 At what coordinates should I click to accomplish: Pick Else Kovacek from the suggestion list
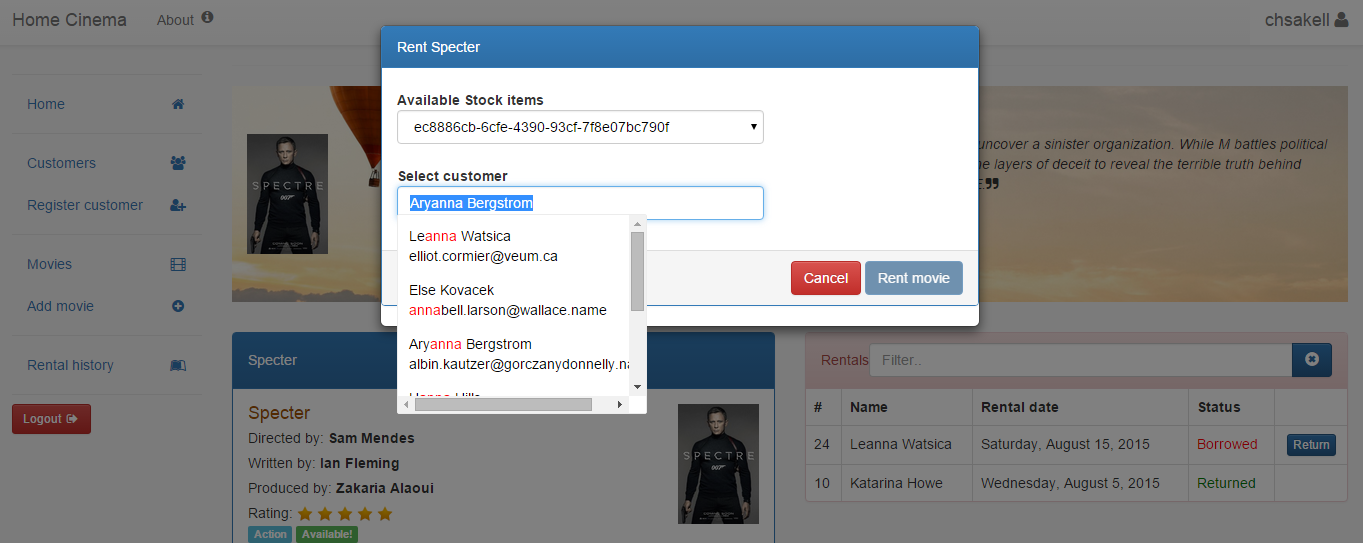point(452,300)
